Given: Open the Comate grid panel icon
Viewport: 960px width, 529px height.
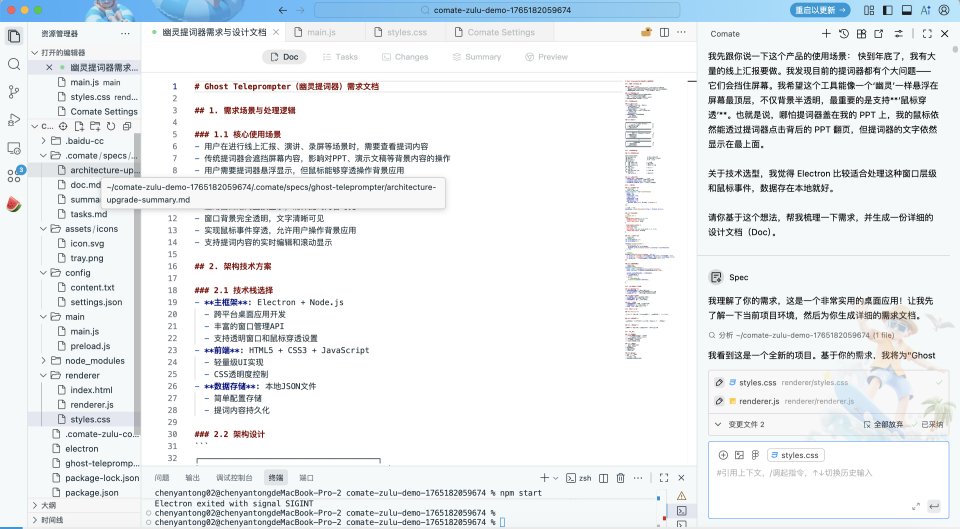Looking at the screenshot, I should click(861, 34).
